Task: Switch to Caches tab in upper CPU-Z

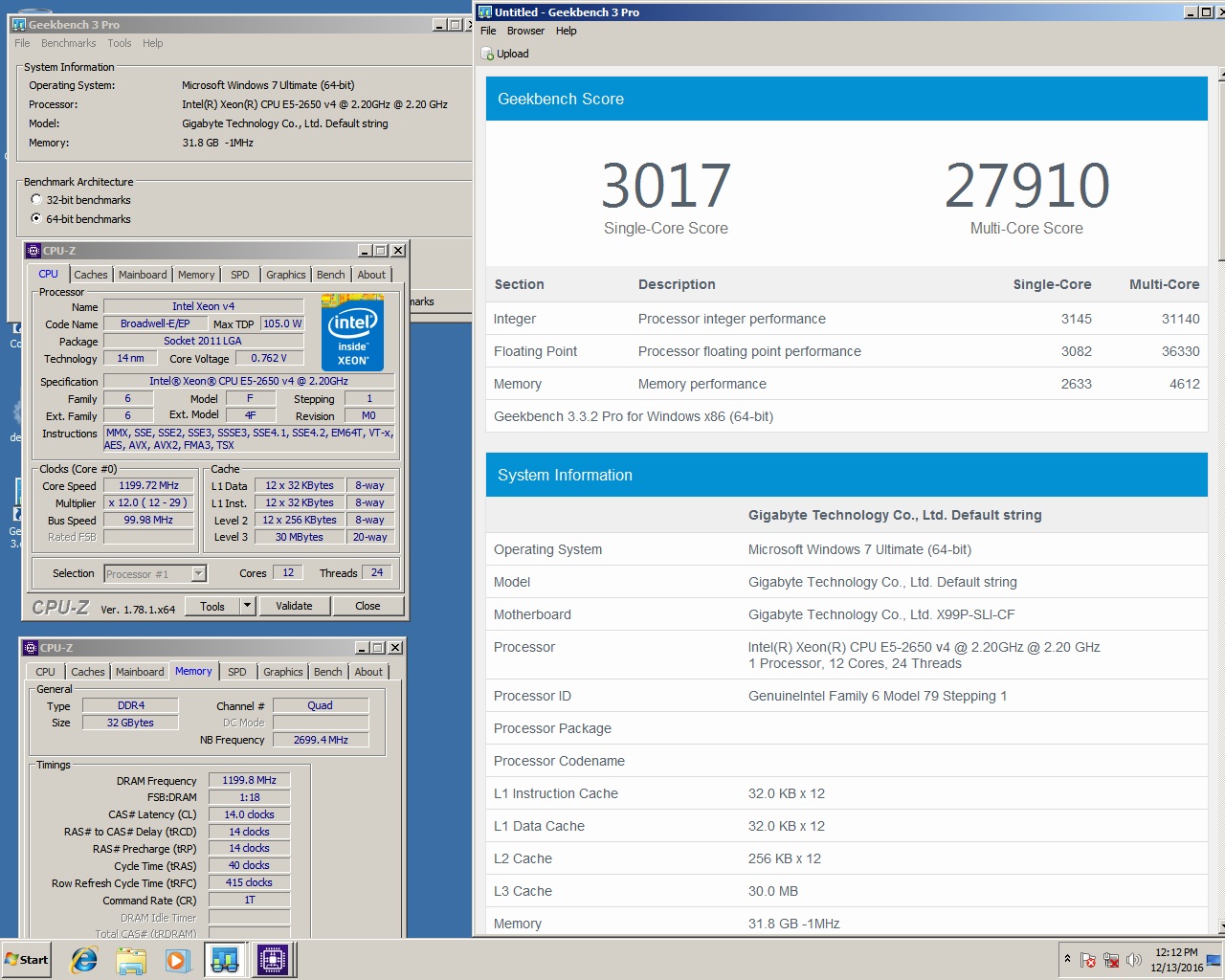Action: point(91,275)
